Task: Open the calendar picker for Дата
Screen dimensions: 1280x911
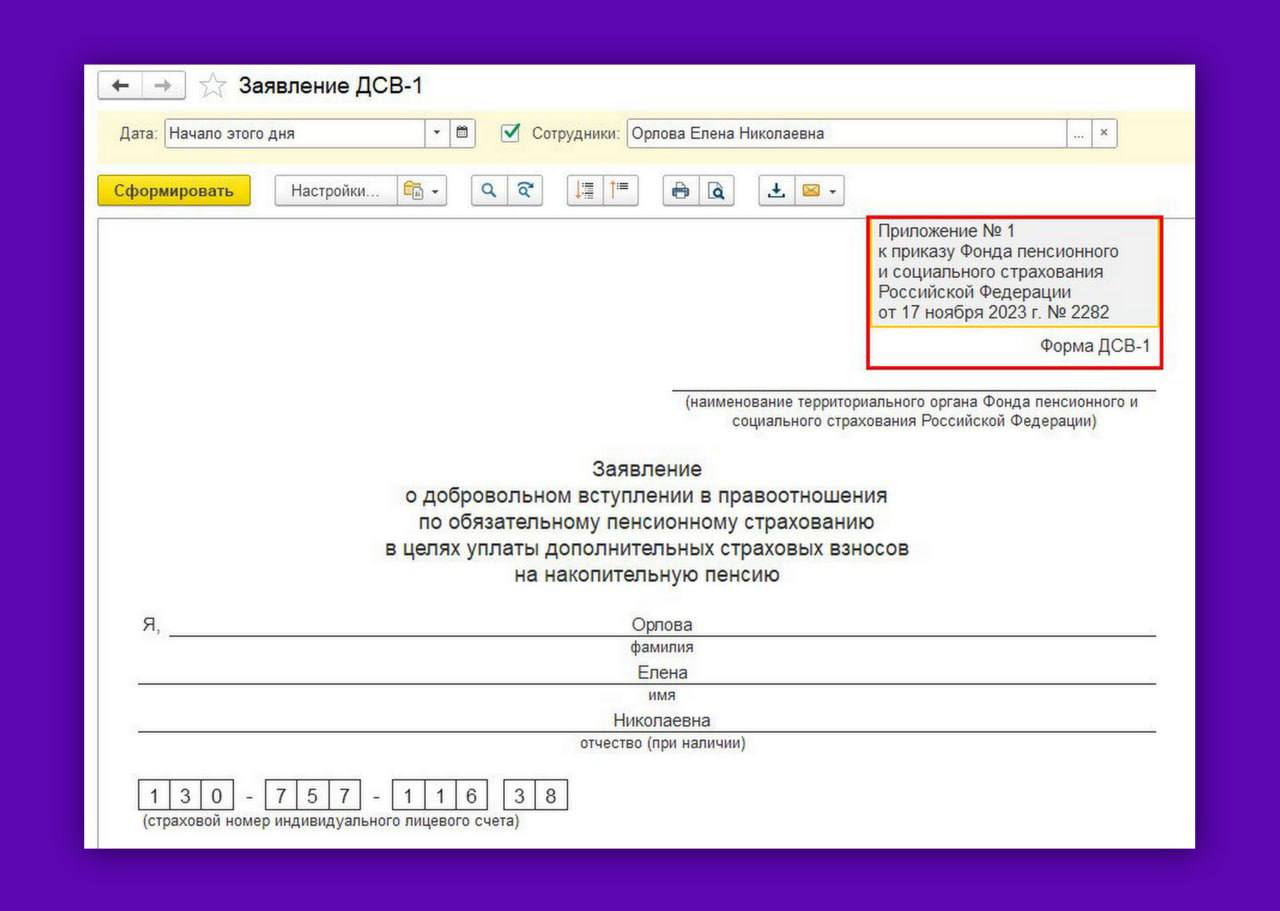Action: pos(462,133)
